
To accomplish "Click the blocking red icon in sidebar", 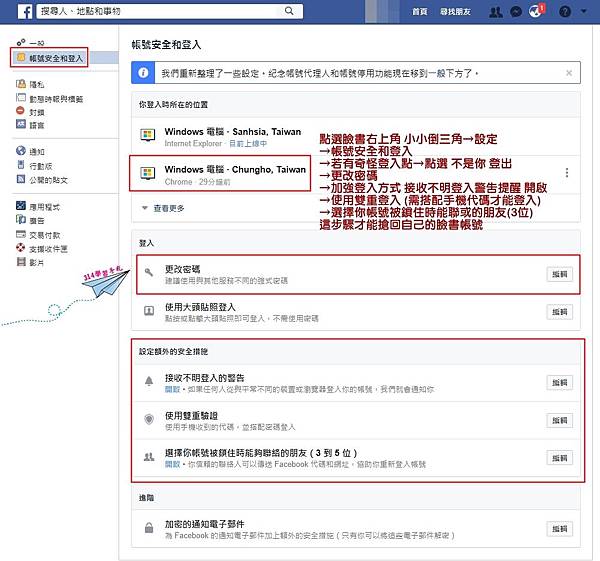I will point(21,111).
